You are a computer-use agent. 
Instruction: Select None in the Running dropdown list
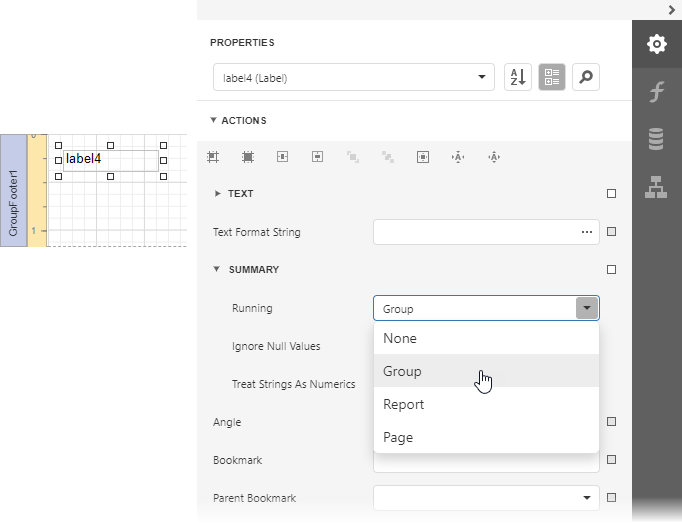click(x=400, y=338)
